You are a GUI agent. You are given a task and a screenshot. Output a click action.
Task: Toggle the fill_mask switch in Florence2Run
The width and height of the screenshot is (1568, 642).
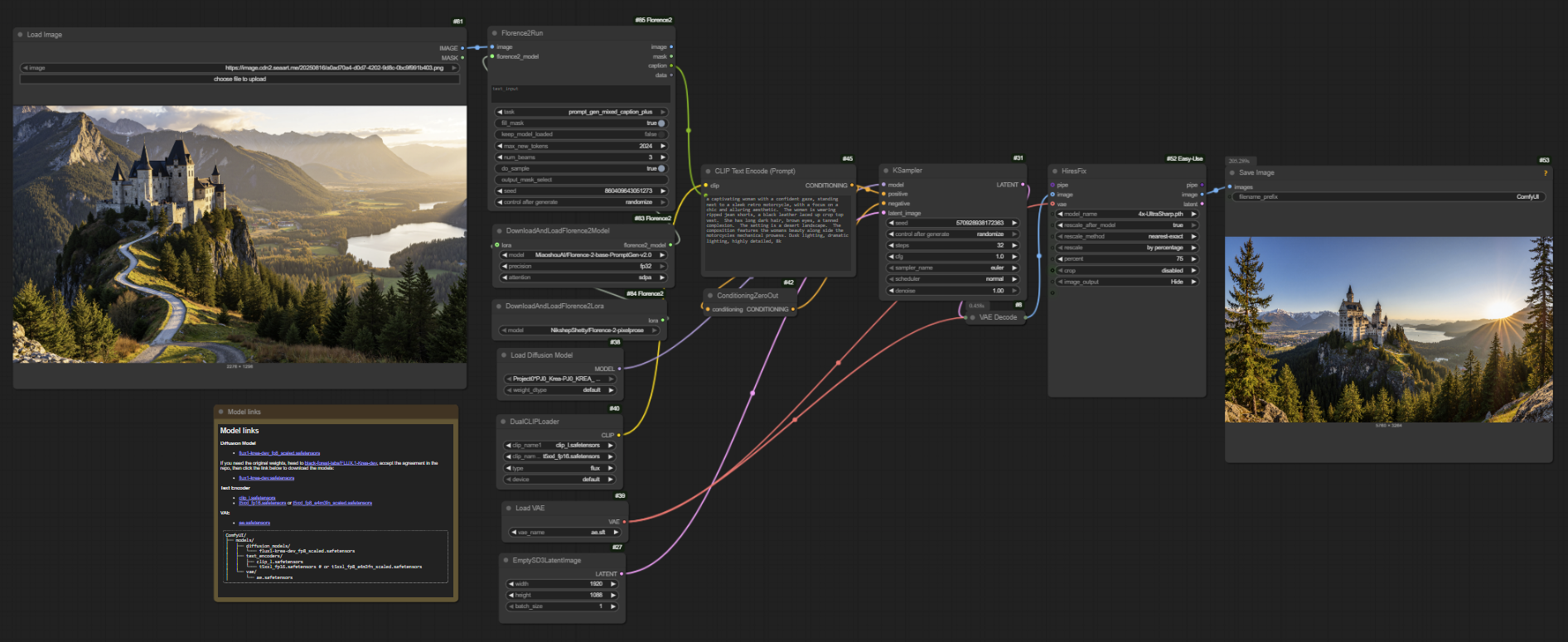click(661, 123)
